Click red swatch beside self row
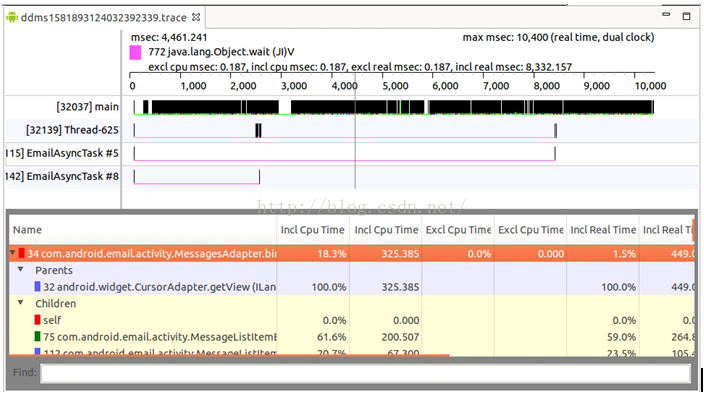Screen dimensions: 704x393 coord(38,320)
